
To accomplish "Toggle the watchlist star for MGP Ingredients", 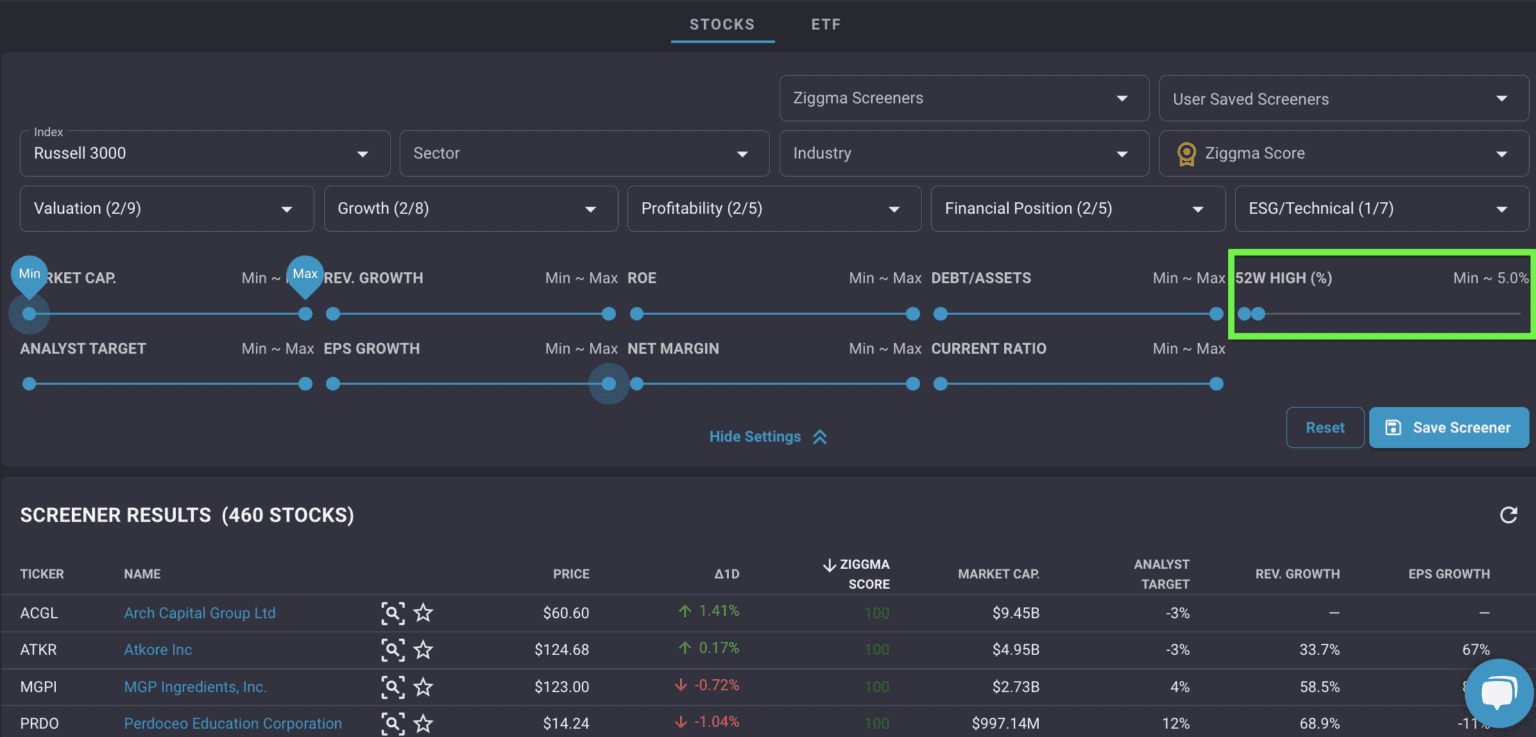I will (423, 687).
